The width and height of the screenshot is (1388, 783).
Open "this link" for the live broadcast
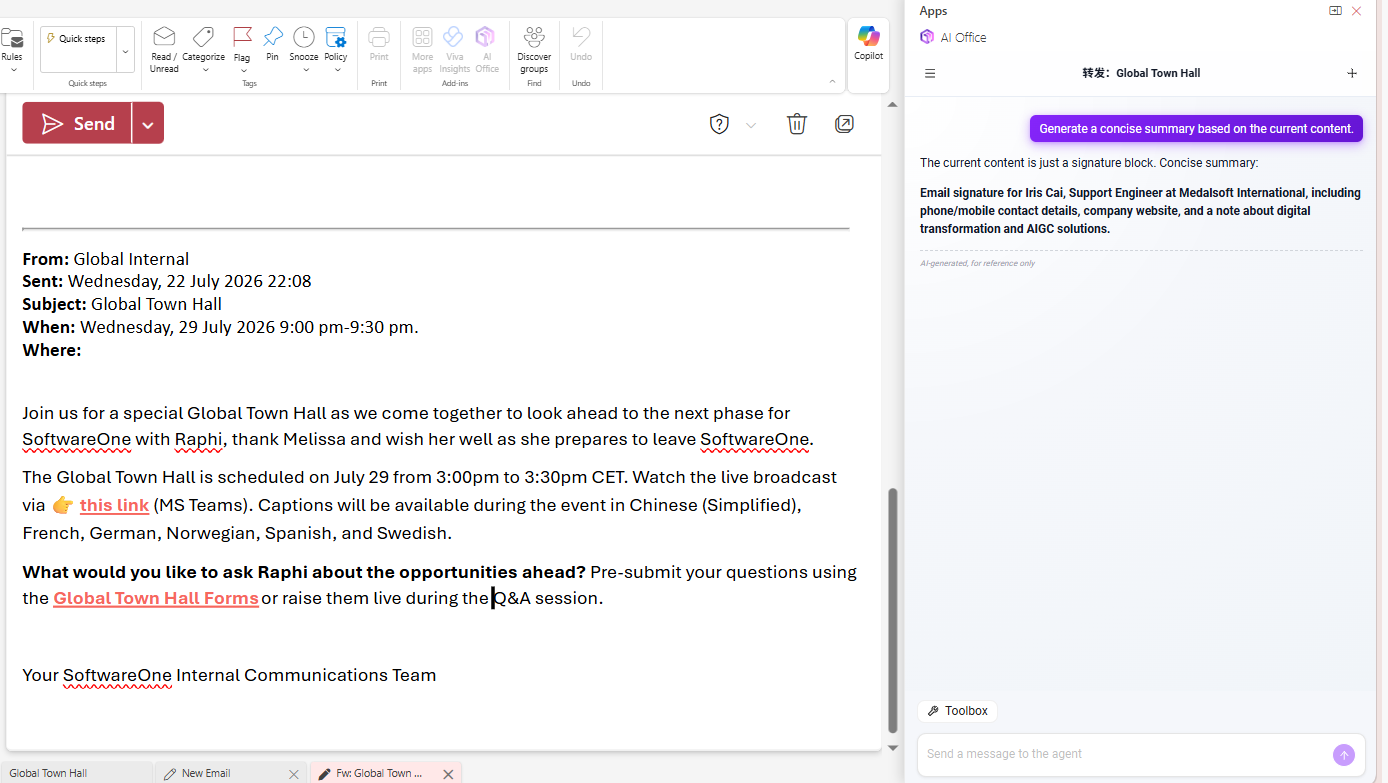click(114, 505)
